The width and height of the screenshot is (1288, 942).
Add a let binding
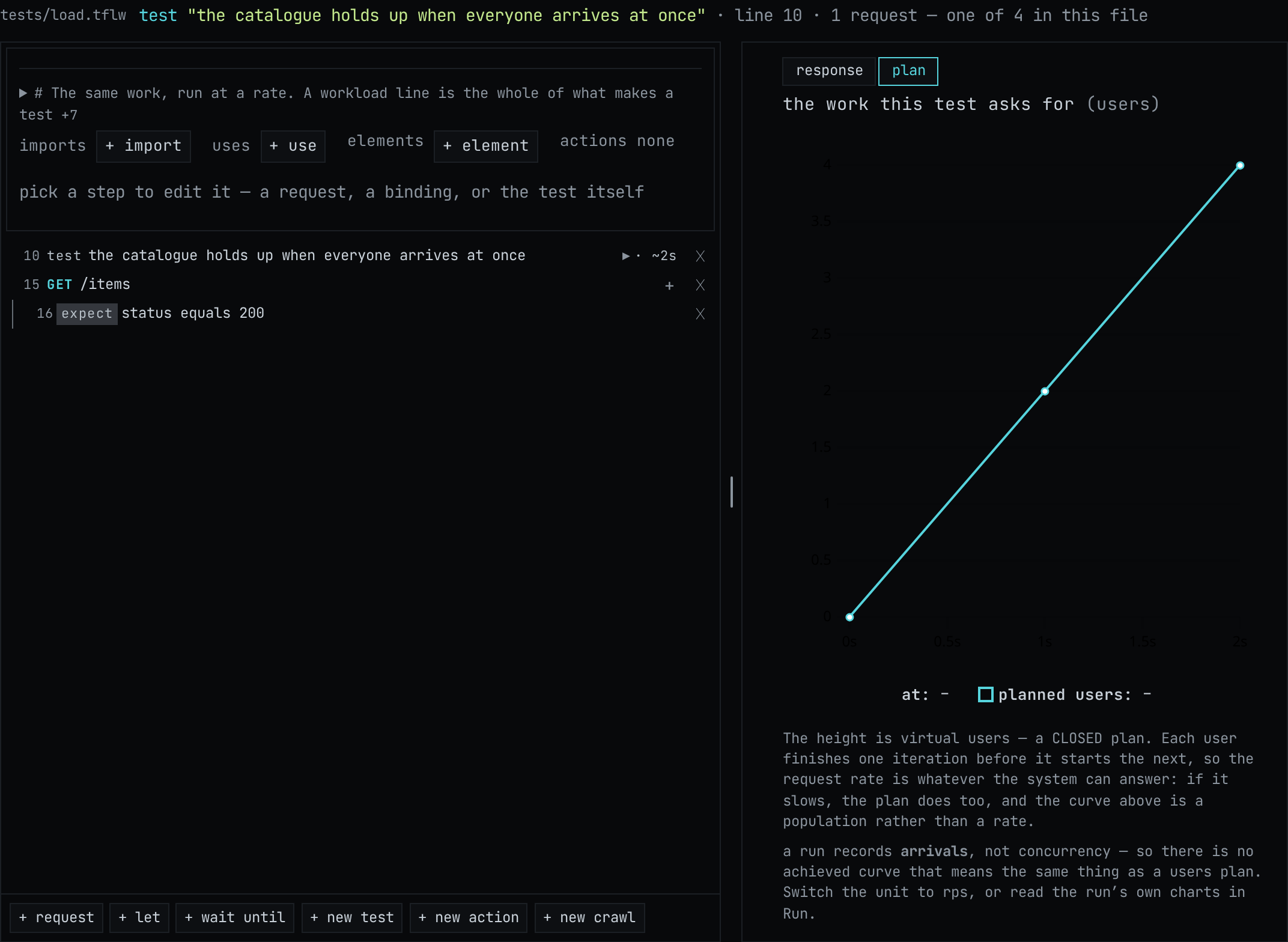click(139, 917)
